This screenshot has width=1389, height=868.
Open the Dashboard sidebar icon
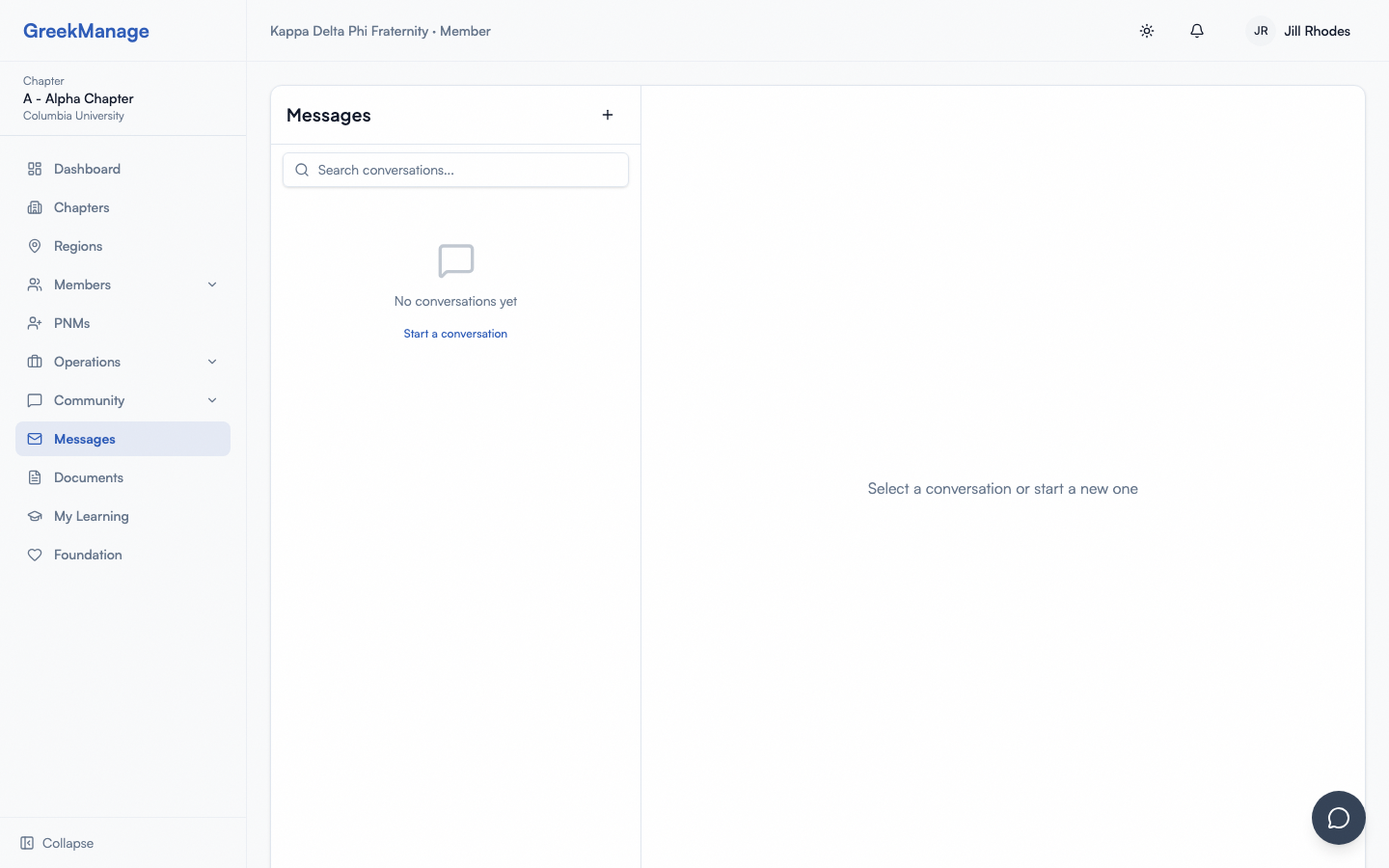pyautogui.click(x=35, y=169)
